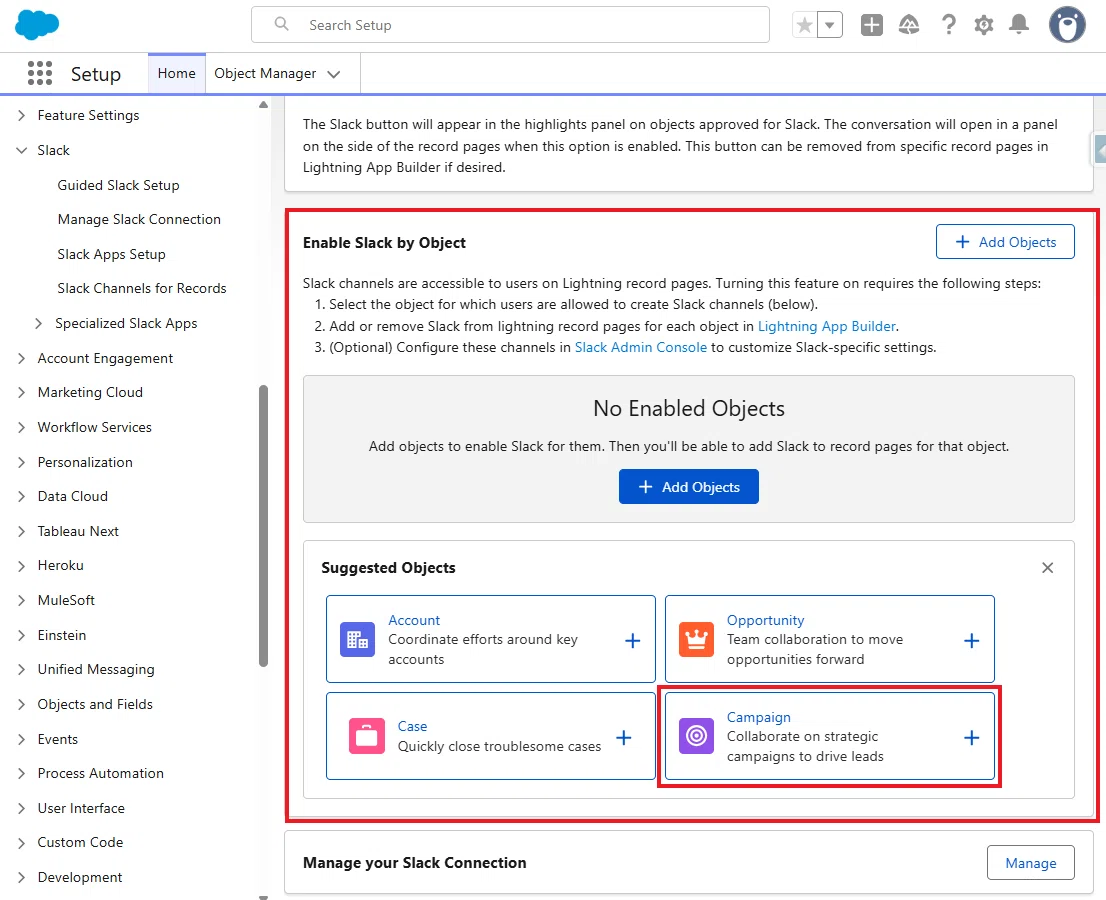Open the Opportunity suggested object link
The image size is (1106, 900).
coord(765,620)
